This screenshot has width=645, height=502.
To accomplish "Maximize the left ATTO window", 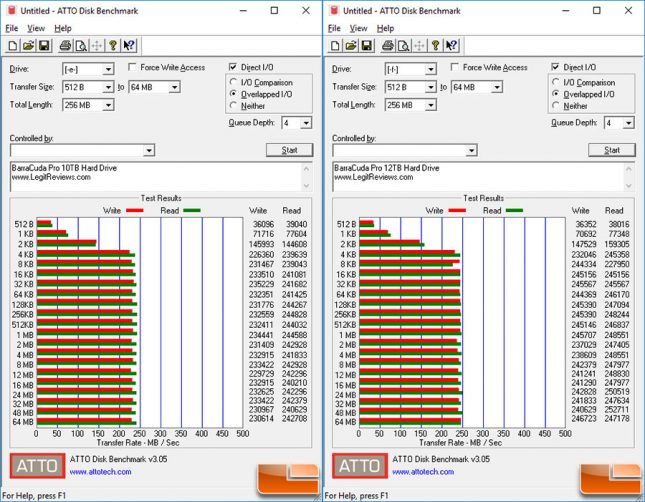I will [274, 11].
